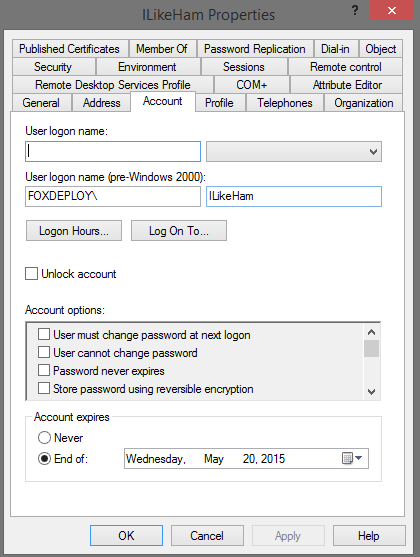Select the Never account expiry radio button
This screenshot has height=557, width=420.
(44, 438)
